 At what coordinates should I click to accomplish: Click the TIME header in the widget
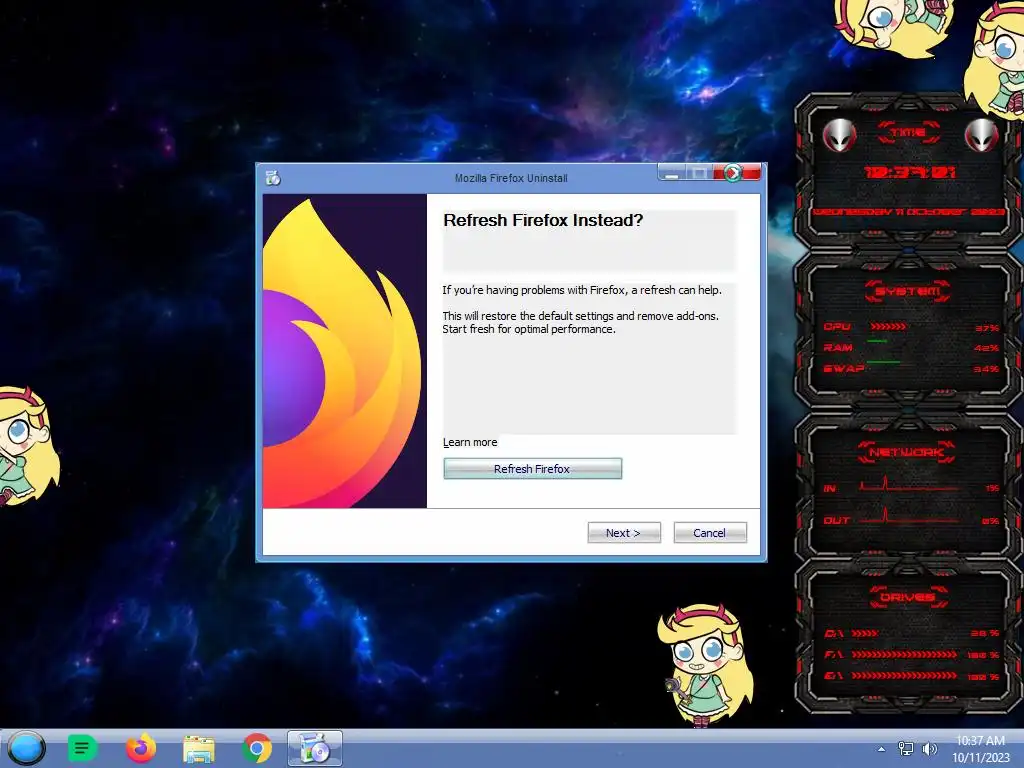tap(908, 132)
